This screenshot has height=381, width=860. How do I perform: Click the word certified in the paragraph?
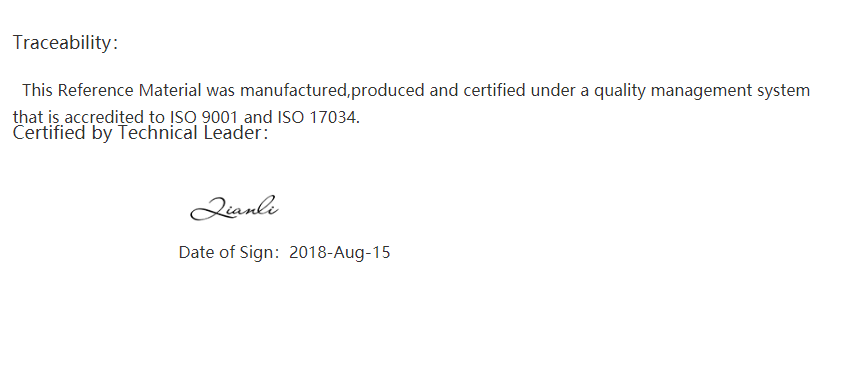pos(494,90)
